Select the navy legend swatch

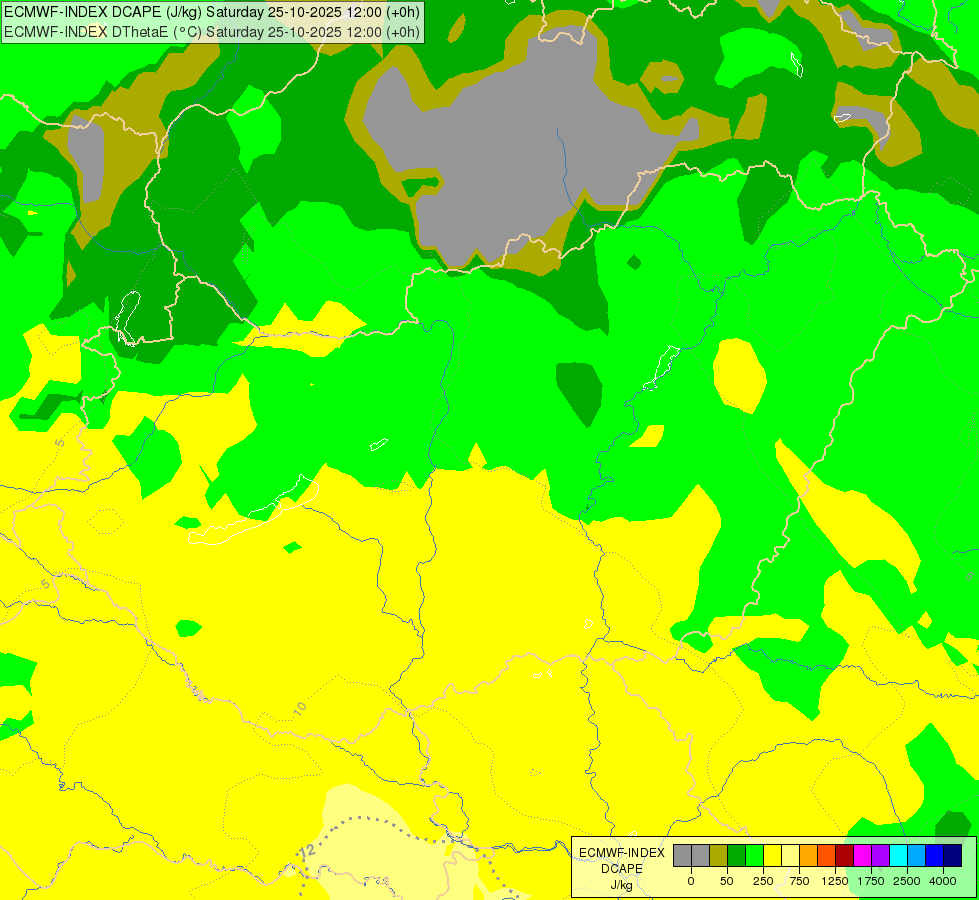(x=953, y=856)
